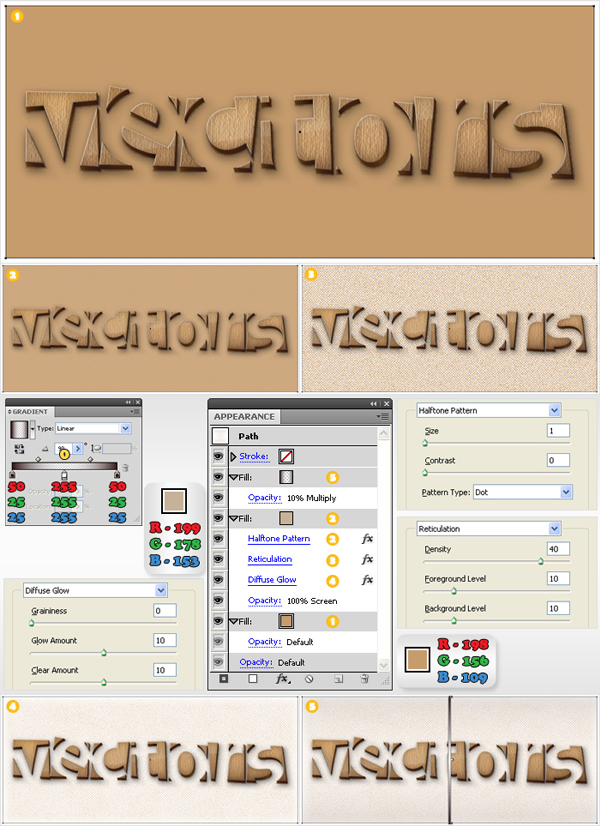The height and width of the screenshot is (826, 600).
Task: Expand the Stroke attribute disclosure triangle
Action: pyautogui.click(x=234, y=456)
